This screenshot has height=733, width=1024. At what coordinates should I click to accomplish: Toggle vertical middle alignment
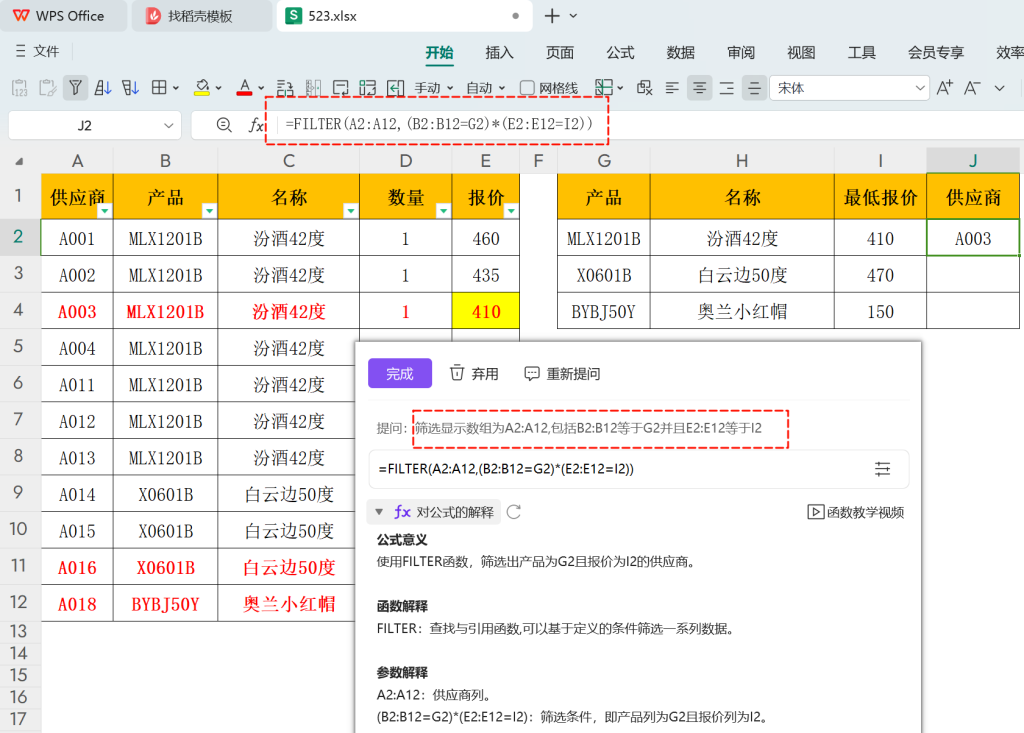754,88
